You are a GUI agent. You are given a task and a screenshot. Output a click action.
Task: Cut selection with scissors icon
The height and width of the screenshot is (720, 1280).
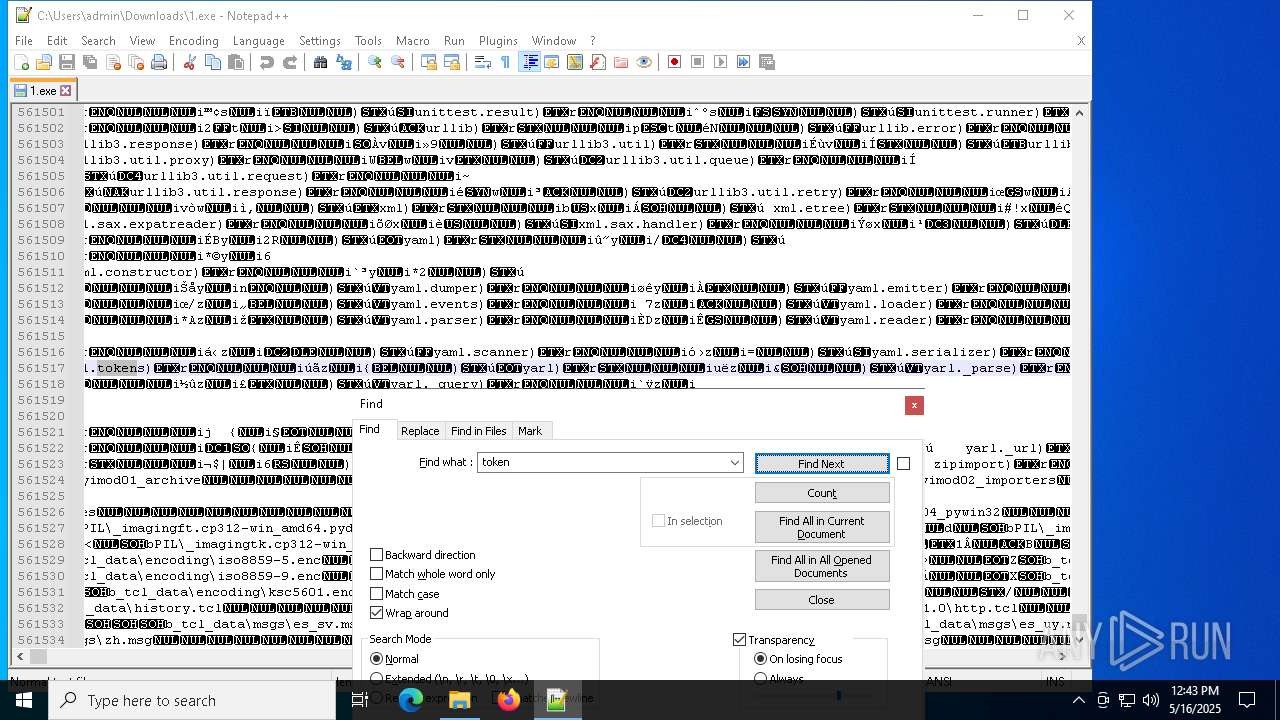tap(189, 62)
